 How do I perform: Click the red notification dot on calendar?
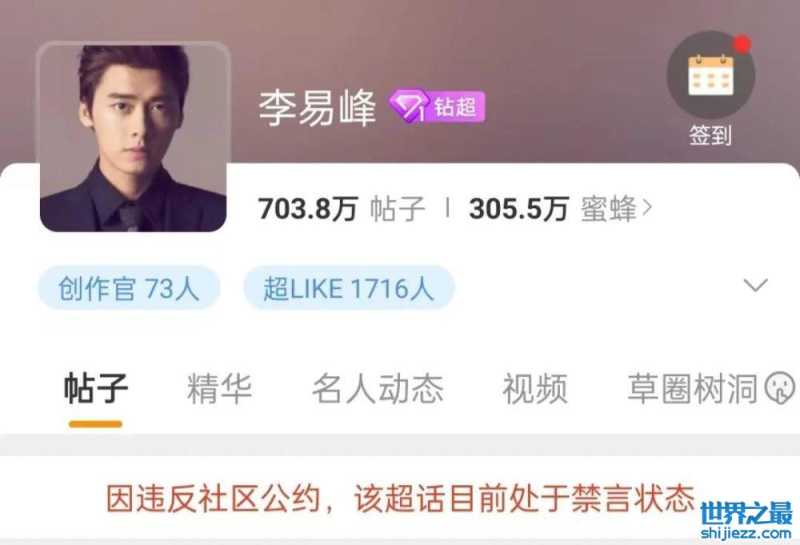742,44
